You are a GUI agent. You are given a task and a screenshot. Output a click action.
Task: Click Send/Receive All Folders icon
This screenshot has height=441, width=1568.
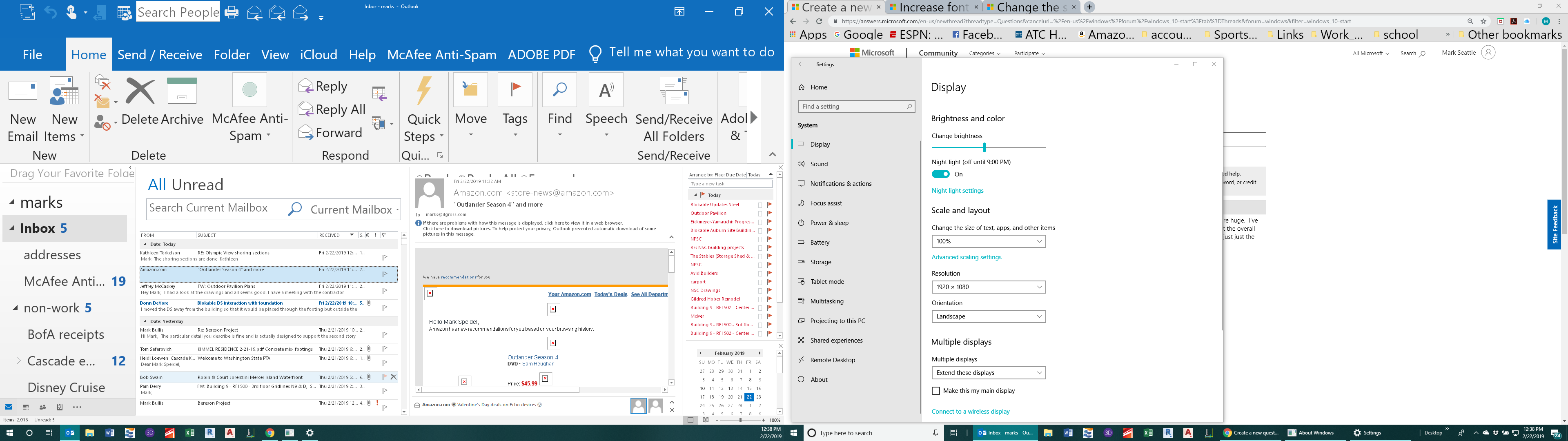point(674,91)
